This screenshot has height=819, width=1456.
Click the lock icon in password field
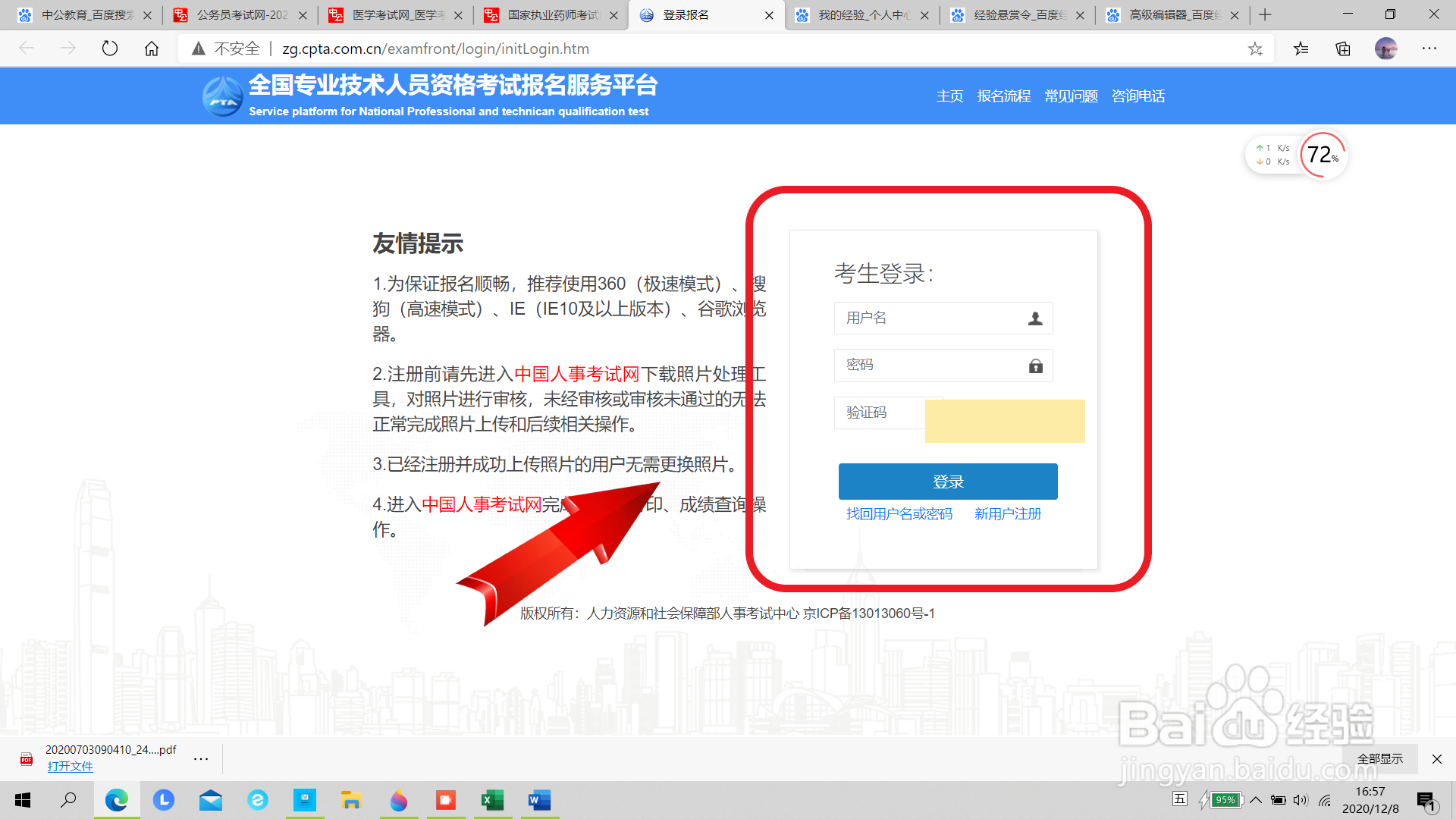click(1036, 366)
